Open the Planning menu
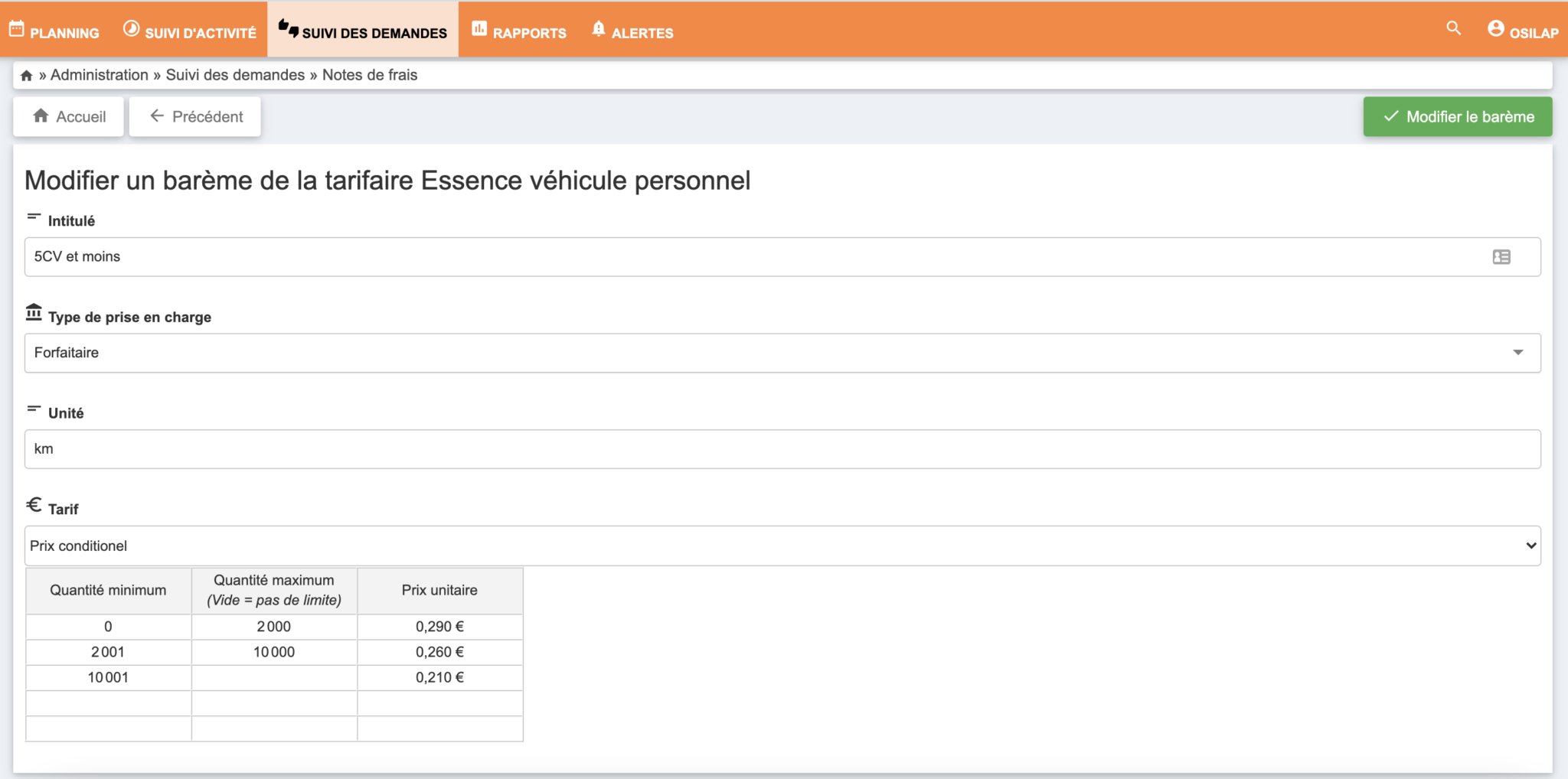Image resolution: width=1568 pixels, height=779 pixels. [x=54, y=29]
